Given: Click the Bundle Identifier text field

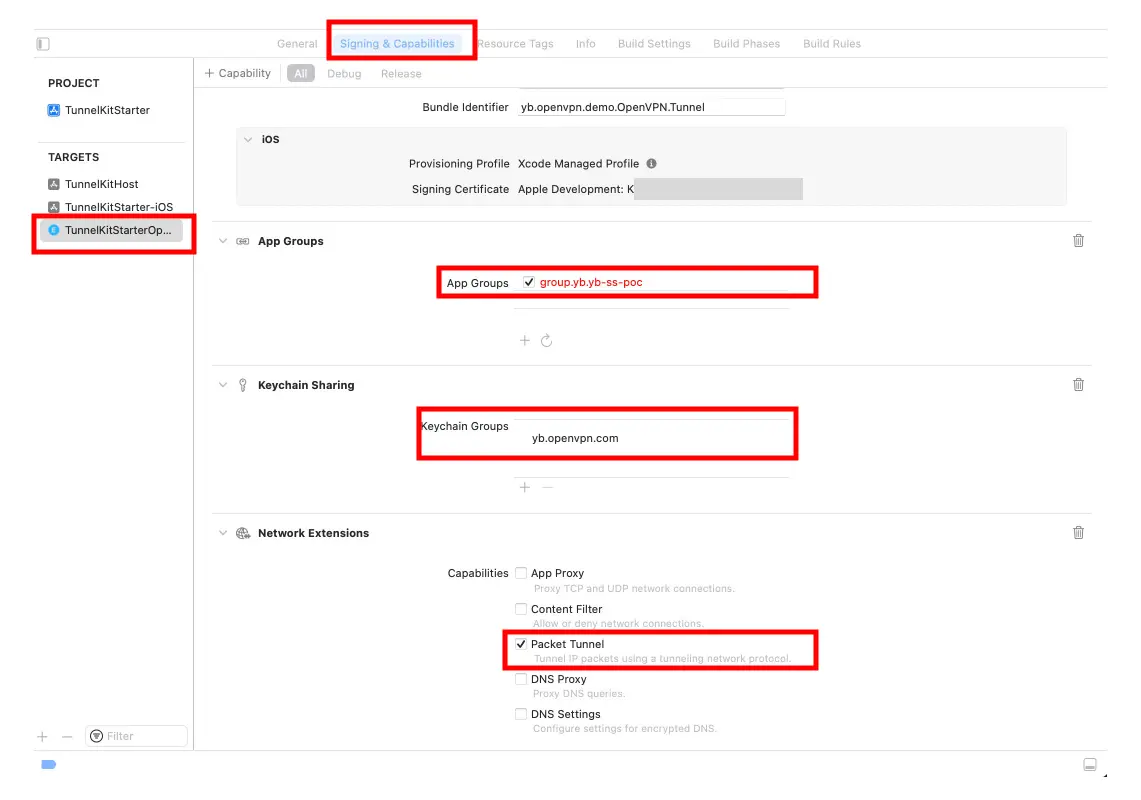Looking at the screenshot, I should point(650,107).
